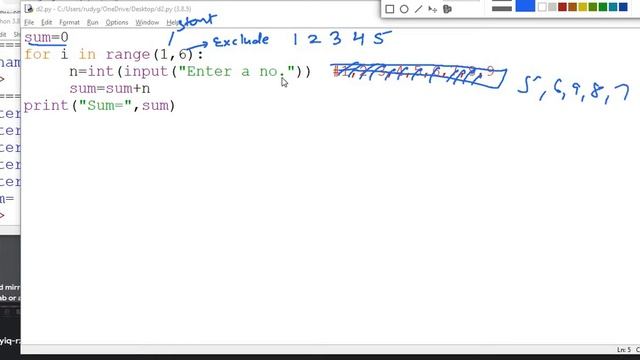640x360 pixels.
Task: Open the Edit menu
Action: [47, 22]
